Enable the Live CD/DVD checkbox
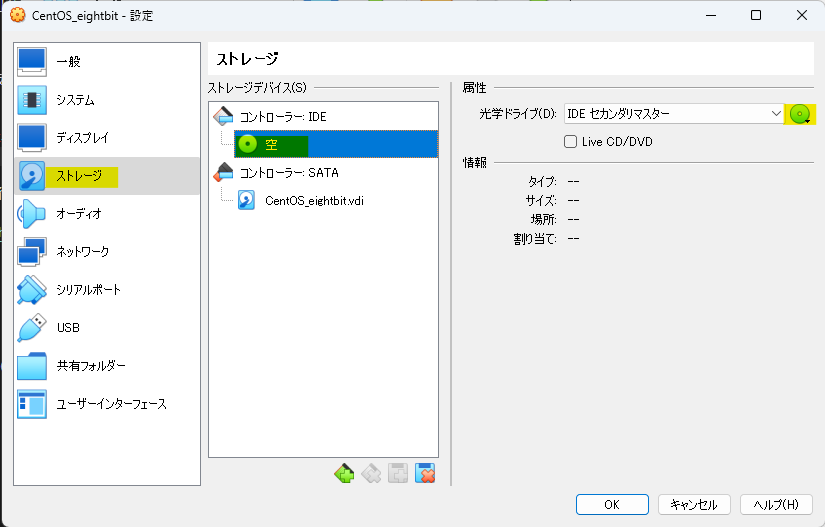Image resolution: width=825 pixels, height=527 pixels. [570, 141]
